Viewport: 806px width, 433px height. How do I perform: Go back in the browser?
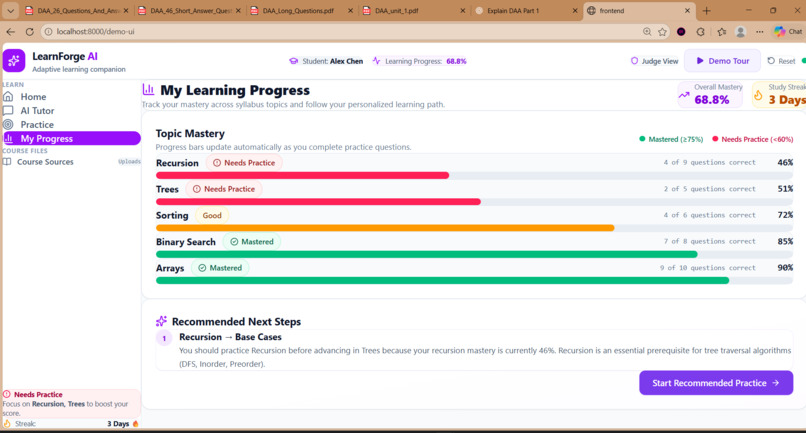[10, 31]
